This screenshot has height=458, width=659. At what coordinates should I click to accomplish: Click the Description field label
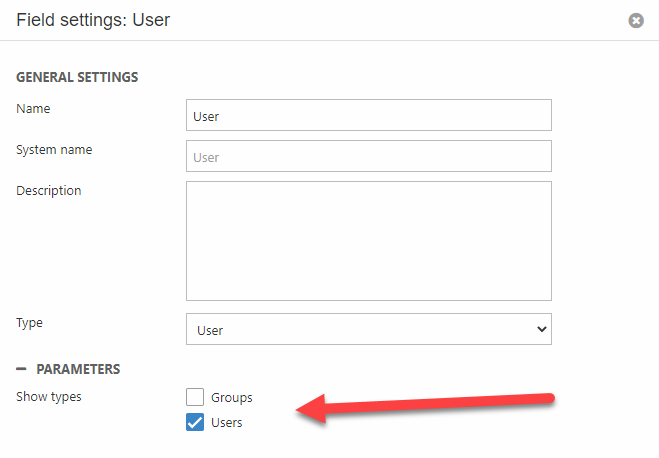(x=49, y=190)
